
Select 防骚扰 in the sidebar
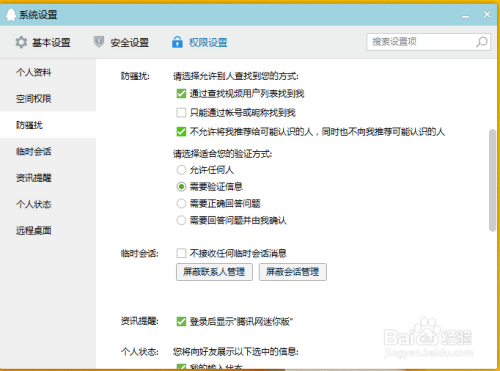(29, 125)
